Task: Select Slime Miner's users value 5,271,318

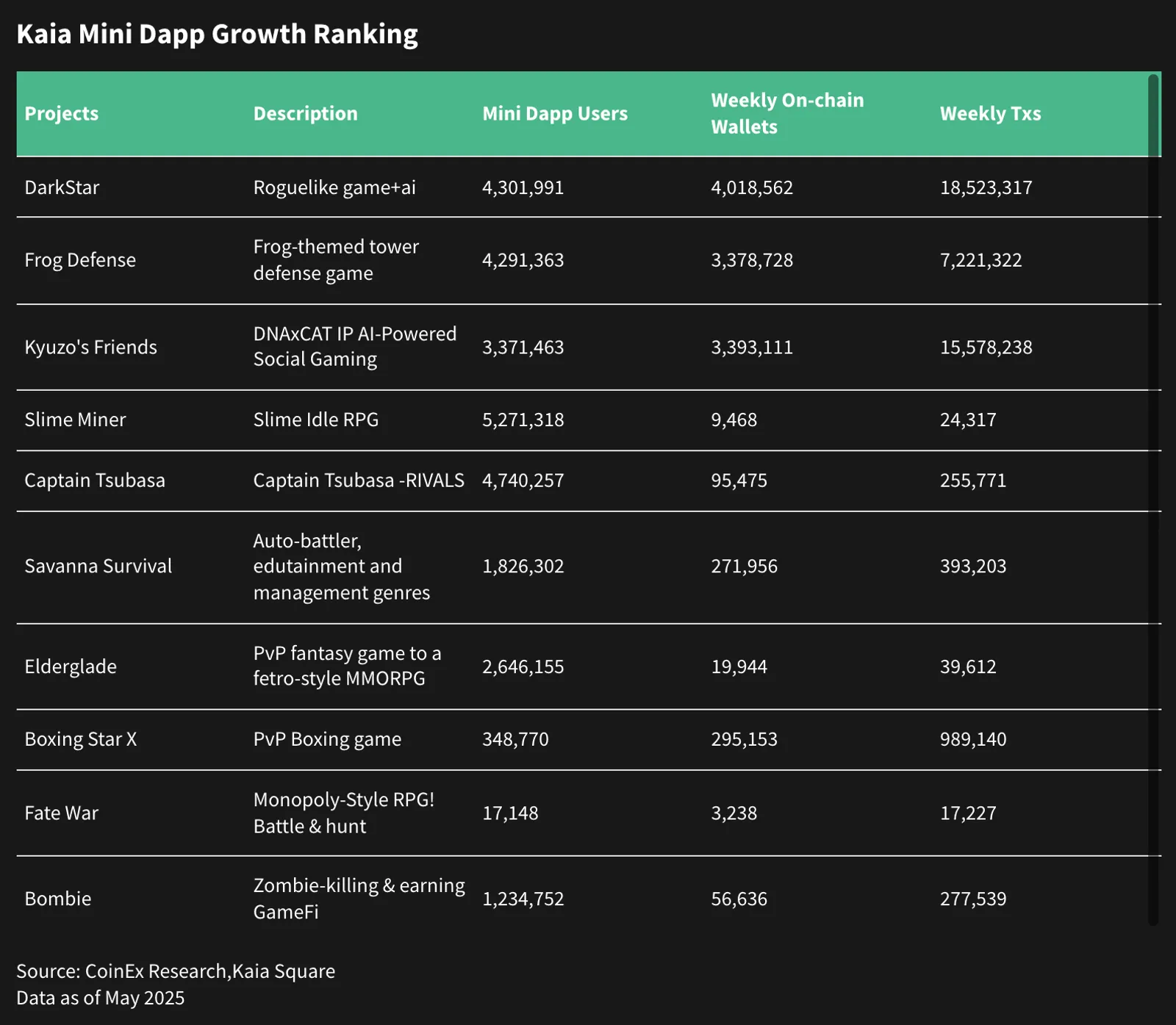Action: coord(523,420)
